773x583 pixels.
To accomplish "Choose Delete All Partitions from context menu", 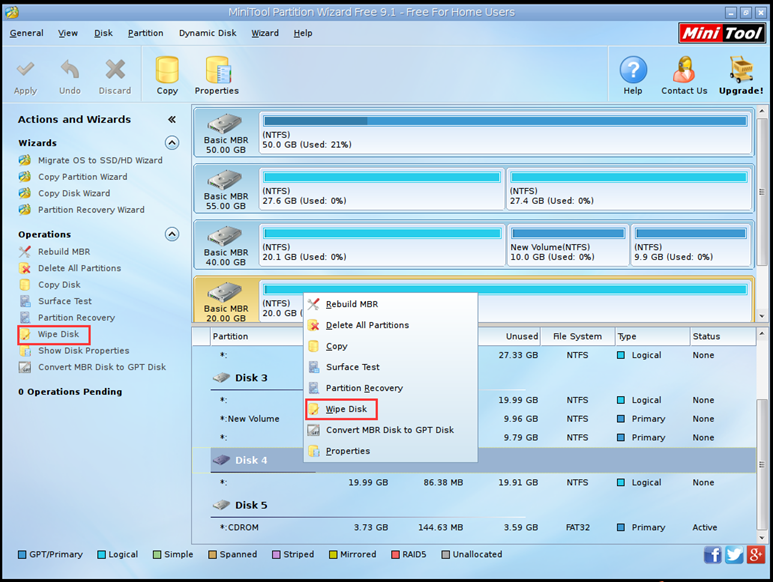I will (x=390, y=325).
